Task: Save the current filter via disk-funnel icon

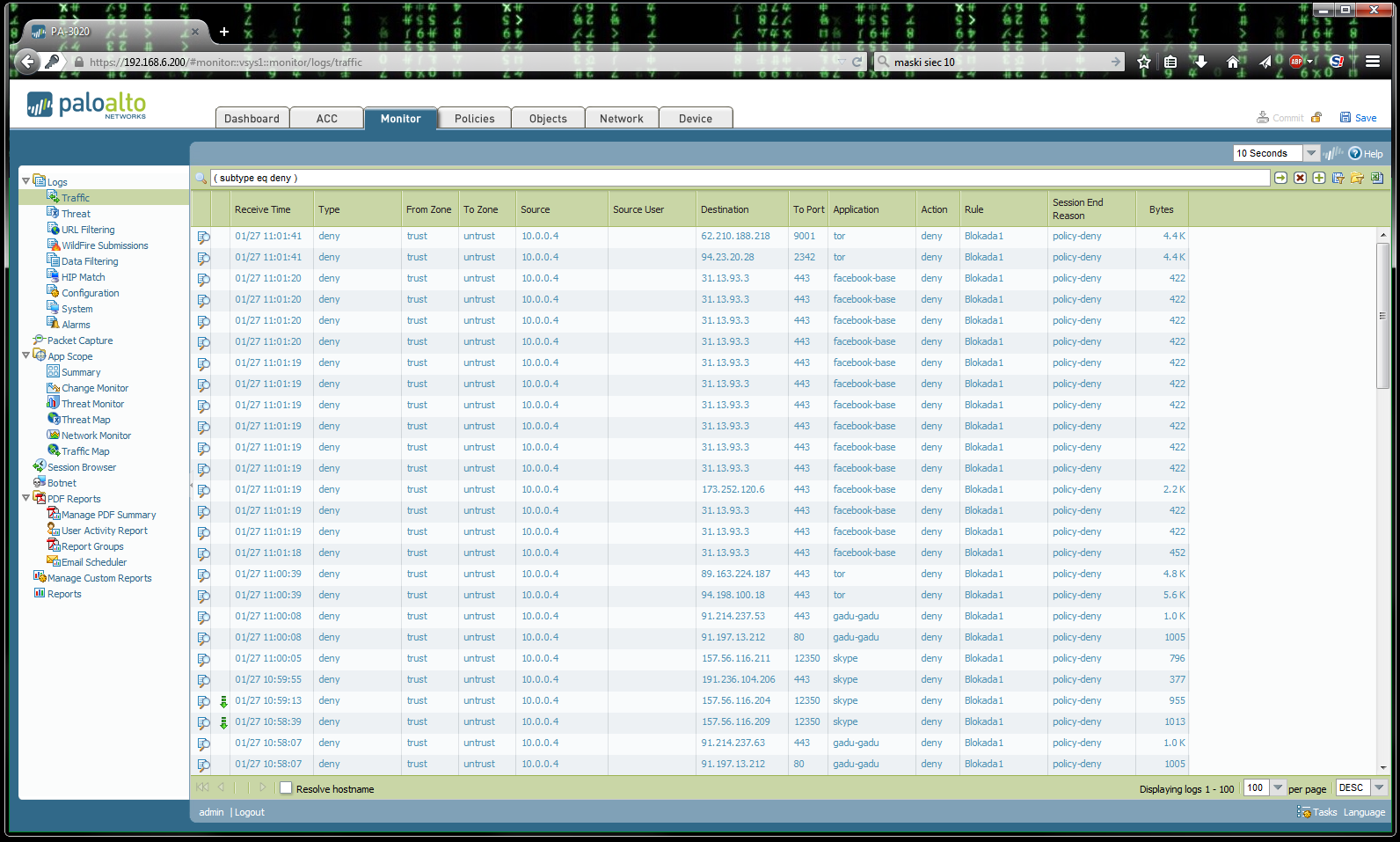Action: point(1338,178)
